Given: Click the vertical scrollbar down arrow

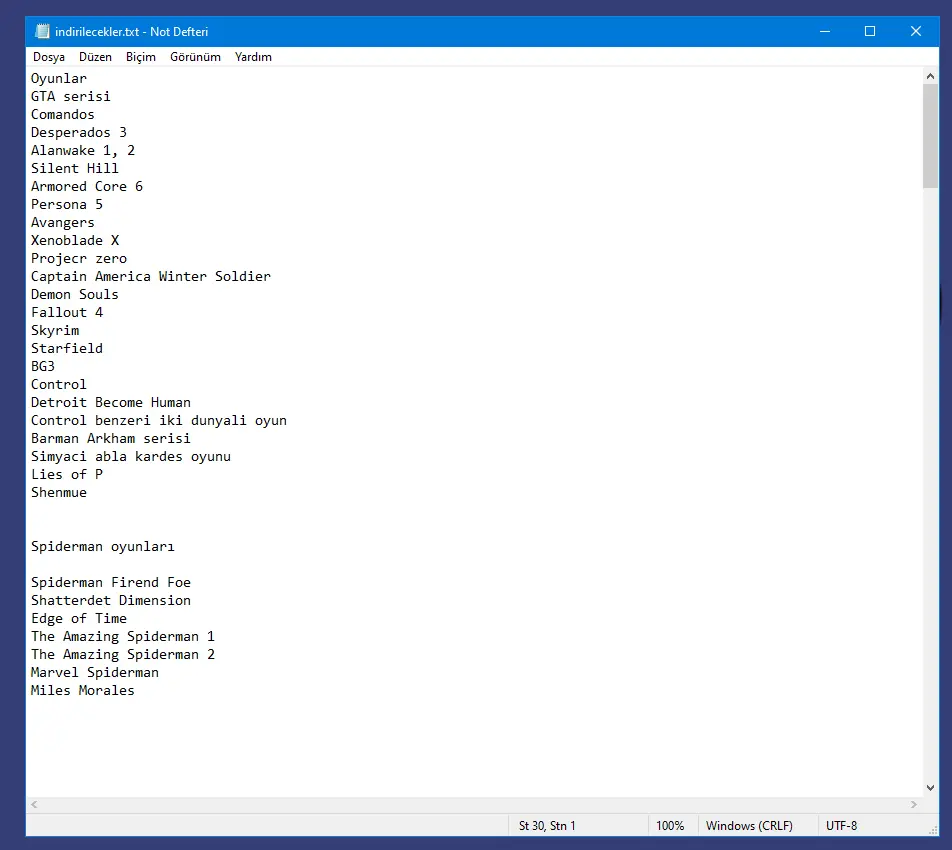Looking at the screenshot, I should (930, 788).
